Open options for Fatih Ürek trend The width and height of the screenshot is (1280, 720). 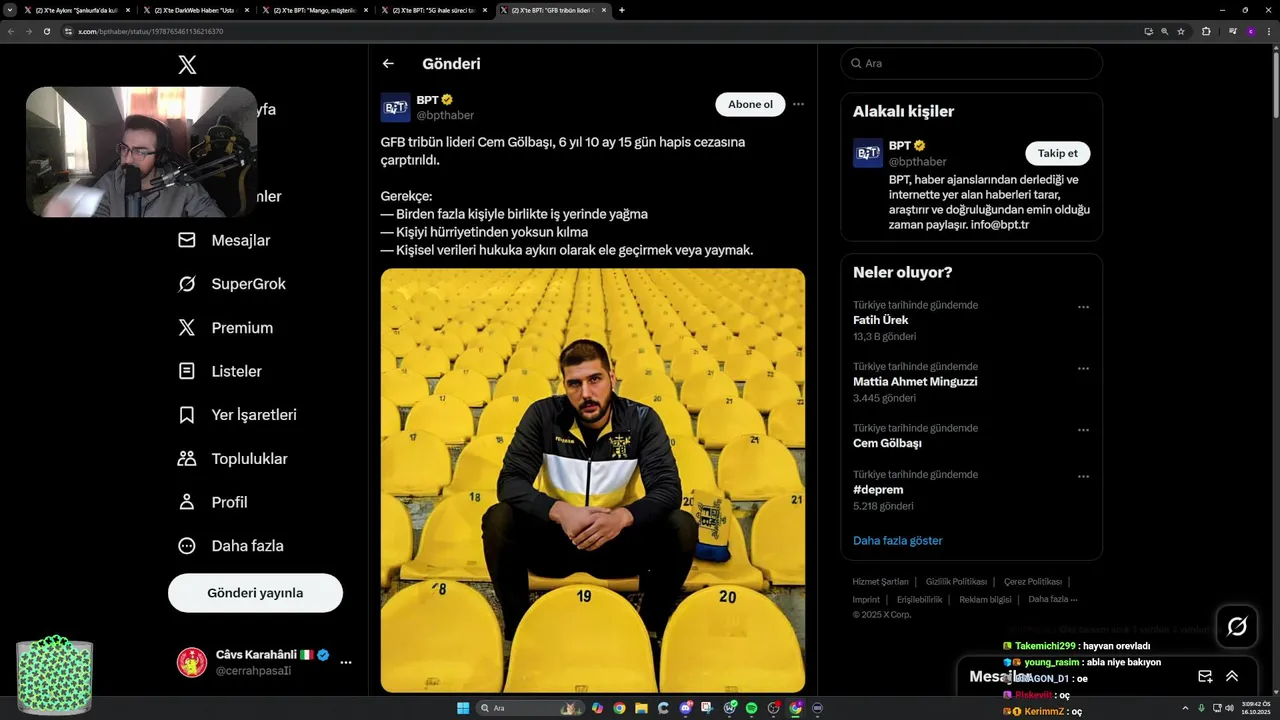[1083, 307]
